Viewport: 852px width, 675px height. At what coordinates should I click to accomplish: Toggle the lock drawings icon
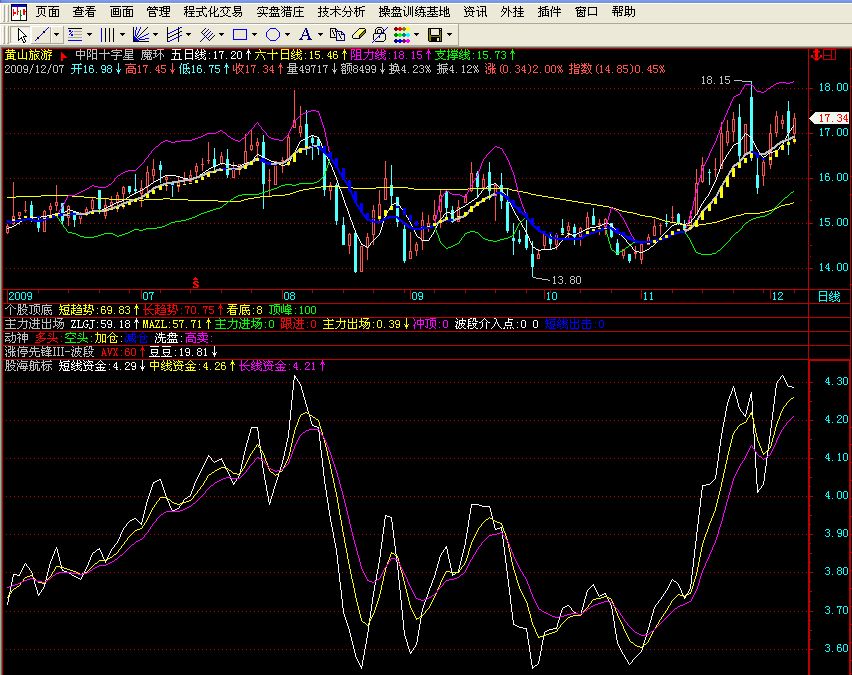380,34
